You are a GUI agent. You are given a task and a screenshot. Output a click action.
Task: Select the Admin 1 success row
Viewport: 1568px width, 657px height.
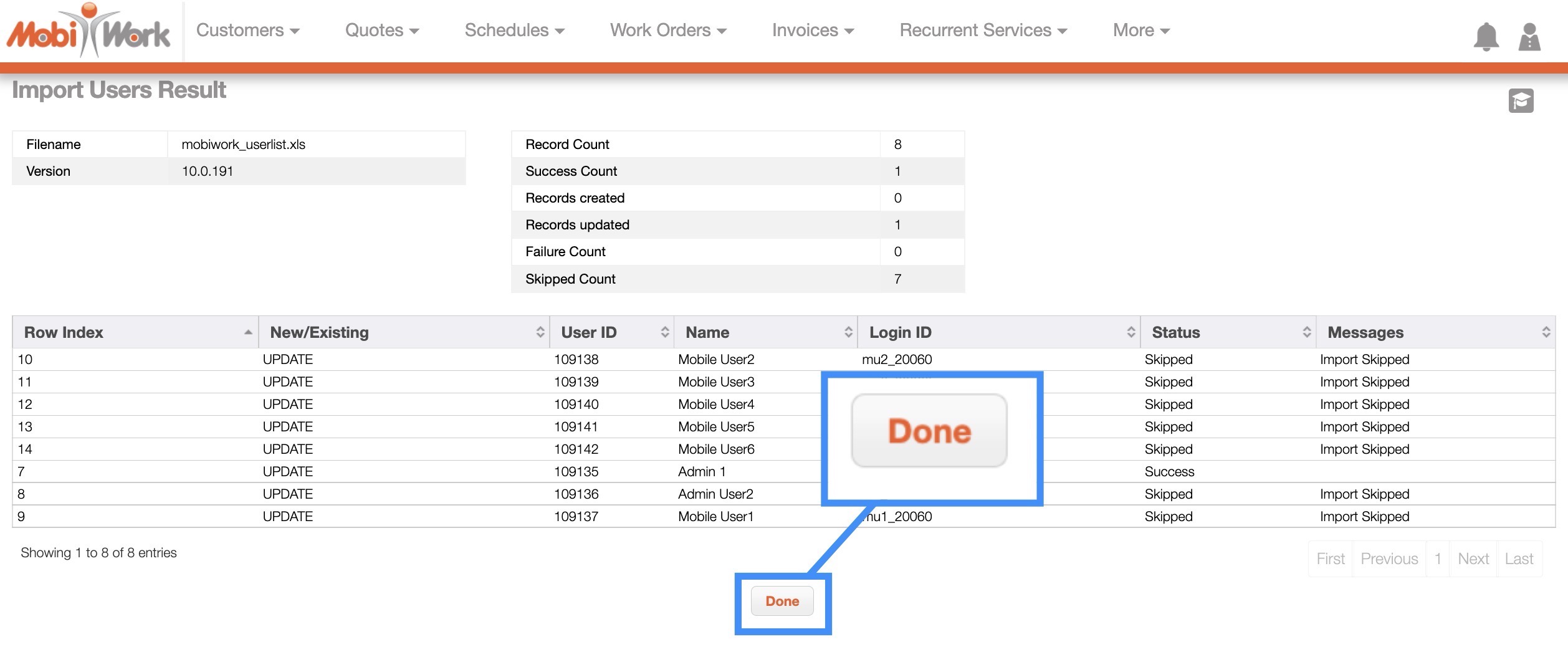[701, 471]
